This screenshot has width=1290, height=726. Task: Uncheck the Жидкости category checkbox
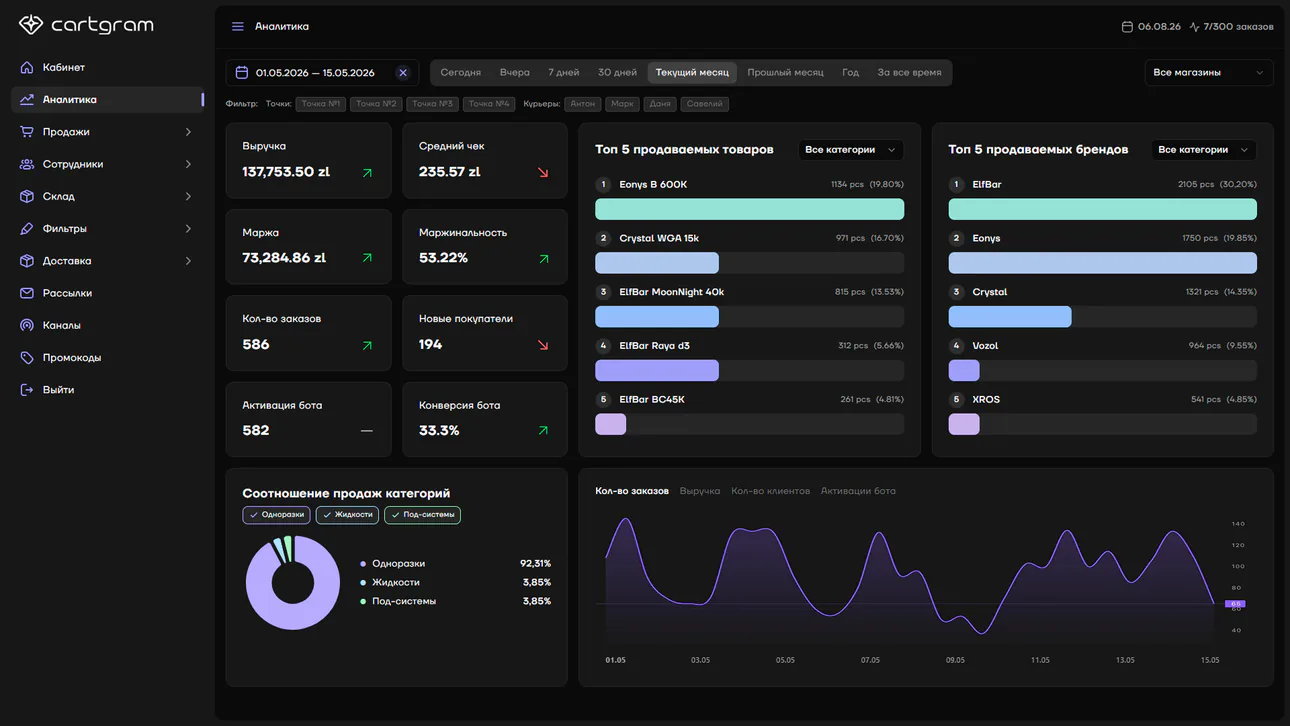pyautogui.click(x=347, y=515)
